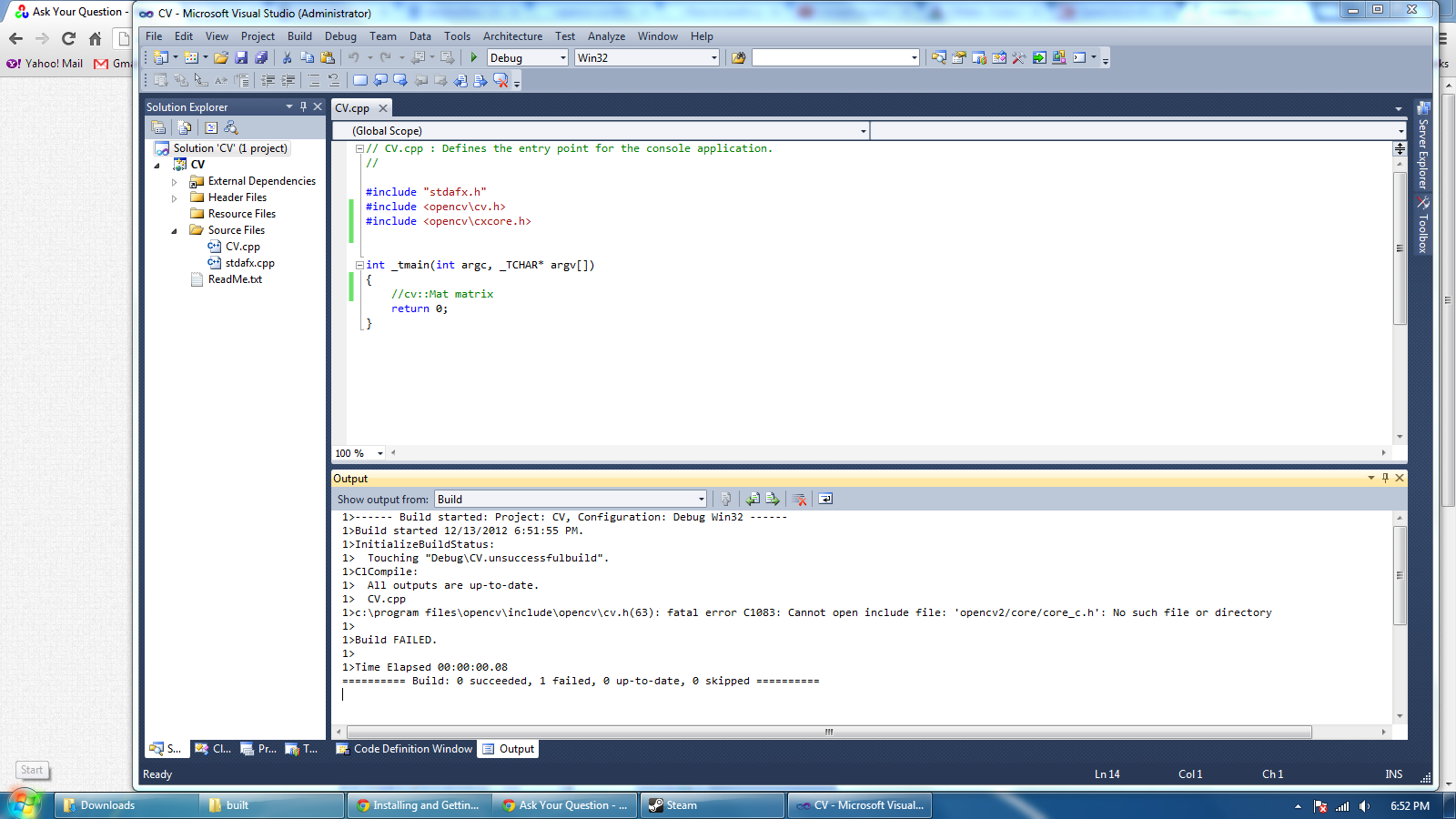Open the Debug configuration dropdown
The image size is (1456, 819).
(x=563, y=57)
